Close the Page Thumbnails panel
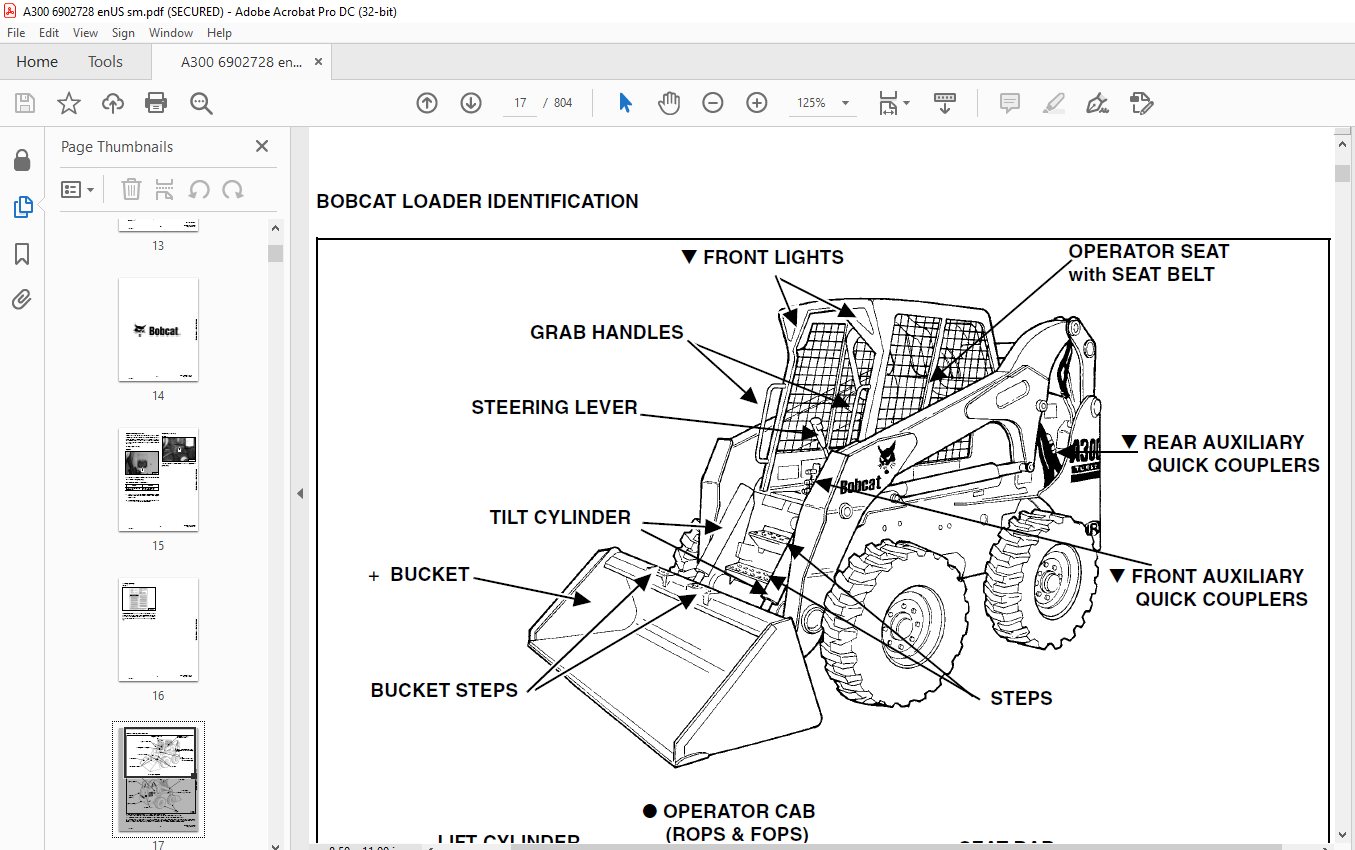The image size is (1355, 850). 262,146
